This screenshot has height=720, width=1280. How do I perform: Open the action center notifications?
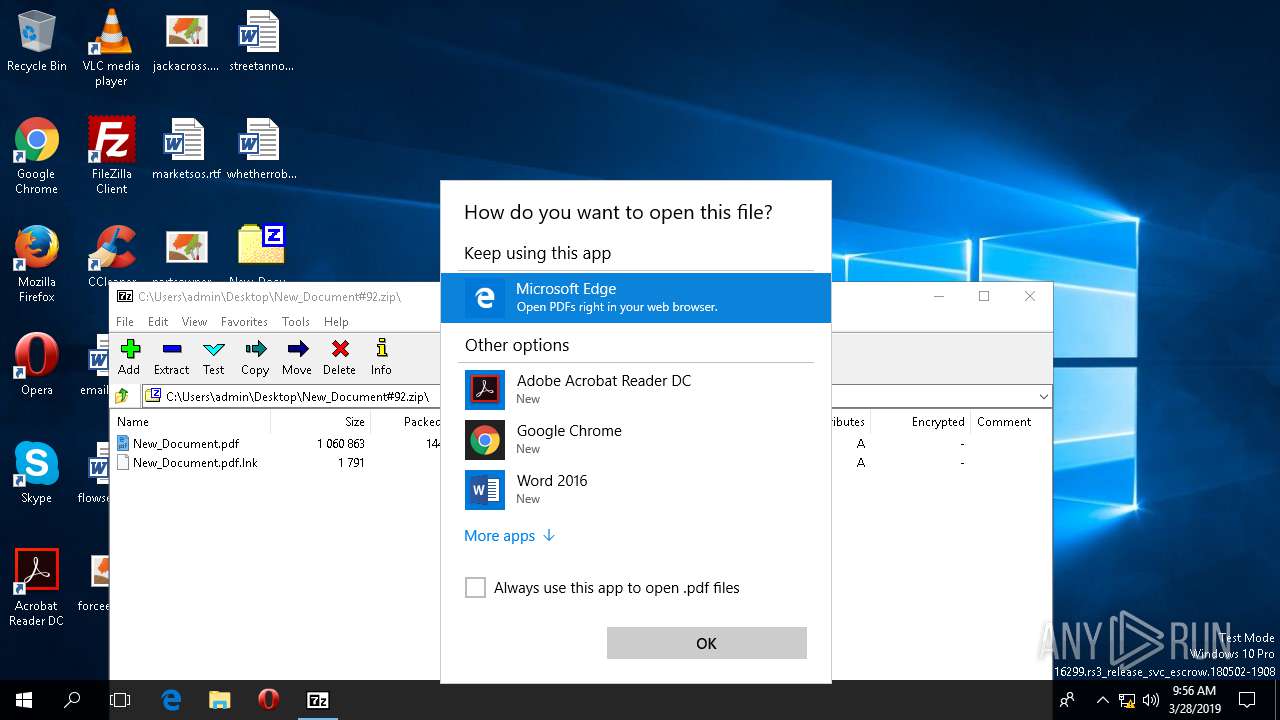point(1247,700)
